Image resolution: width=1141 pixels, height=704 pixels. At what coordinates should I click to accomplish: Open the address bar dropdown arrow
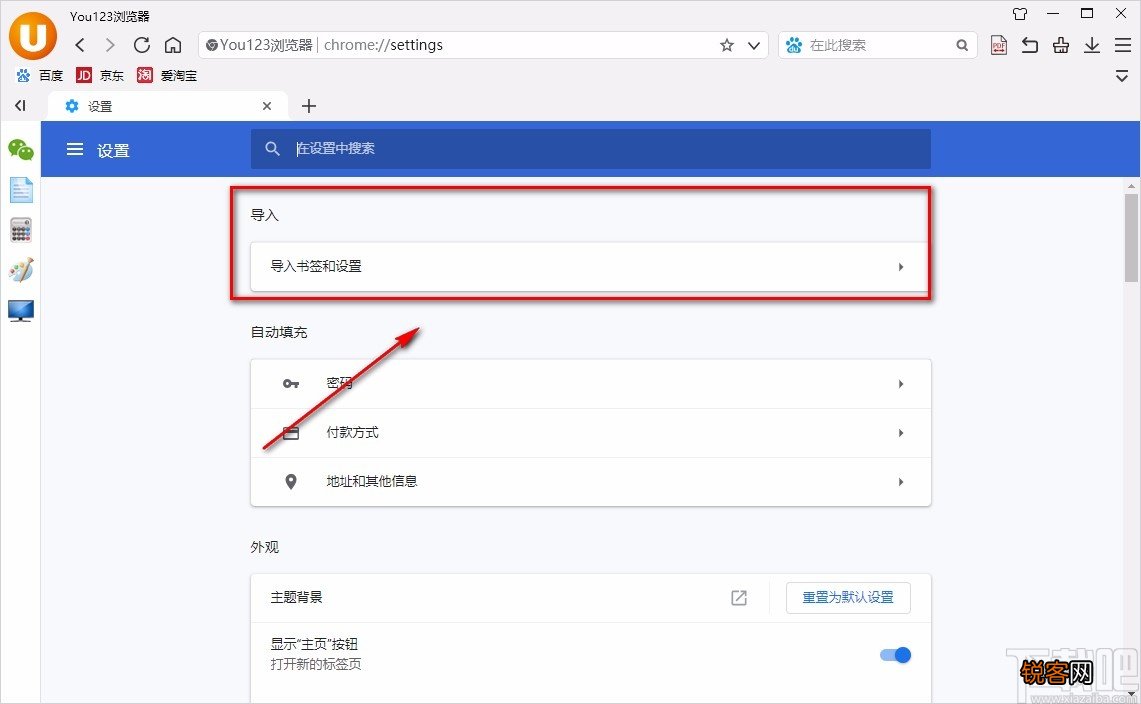(755, 45)
